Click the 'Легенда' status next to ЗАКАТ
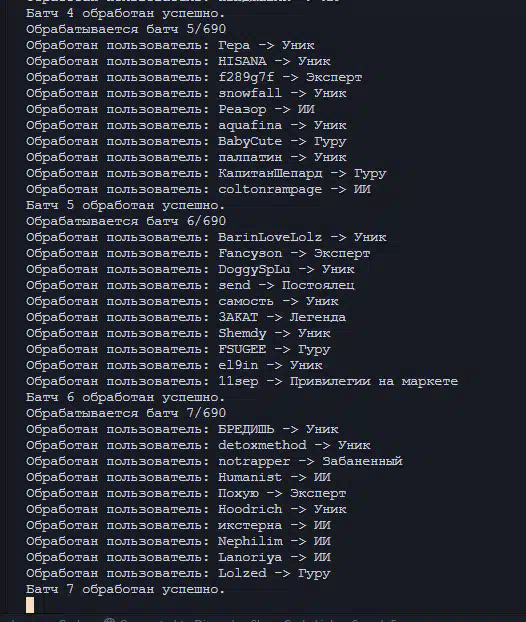The width and height of the screenshot is (526, 622). point(318,317)
